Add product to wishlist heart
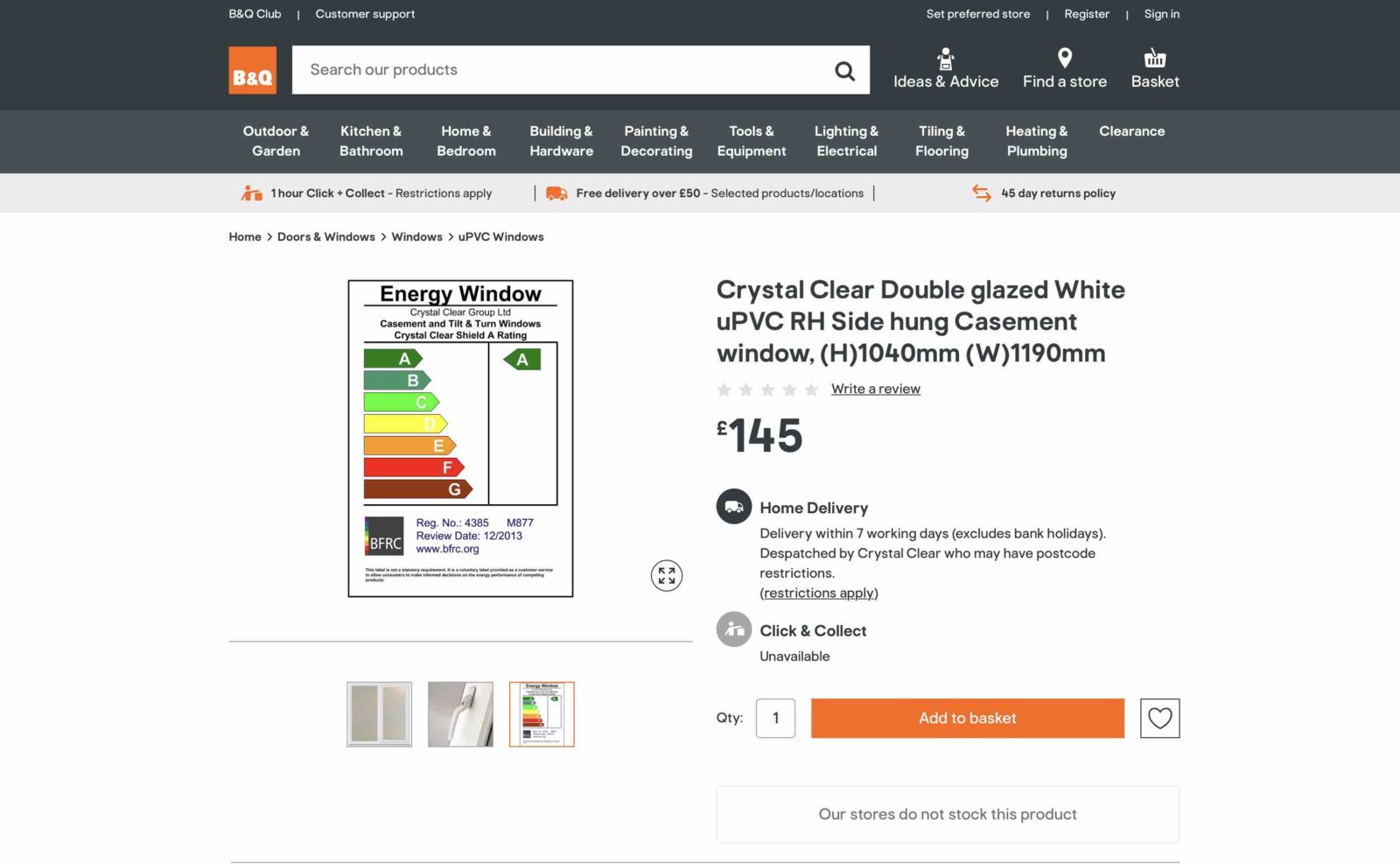This screenshot has height=864, width=1400. click(x=1159, y=718)
